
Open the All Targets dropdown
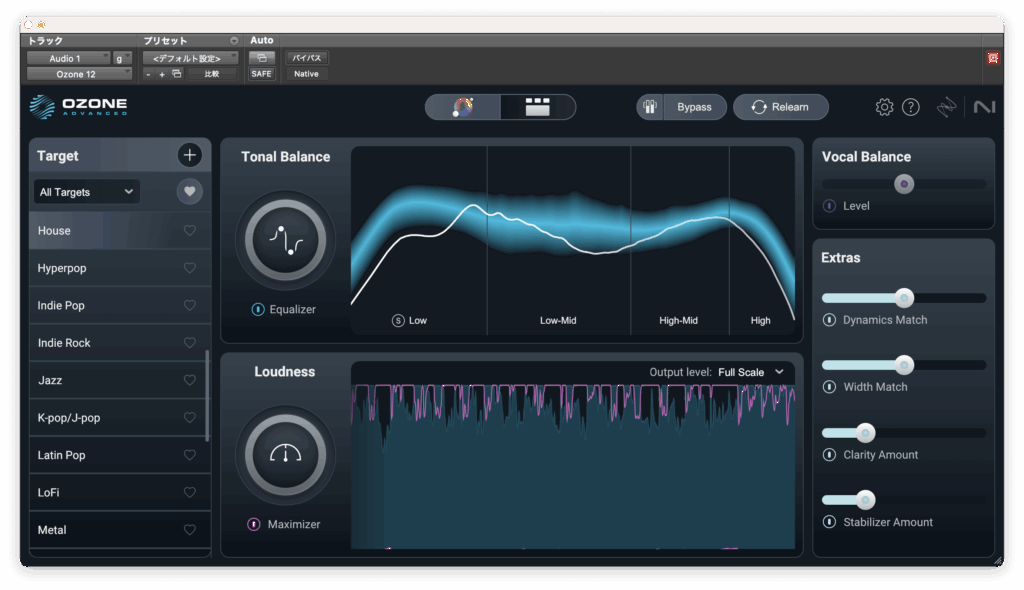86,192
